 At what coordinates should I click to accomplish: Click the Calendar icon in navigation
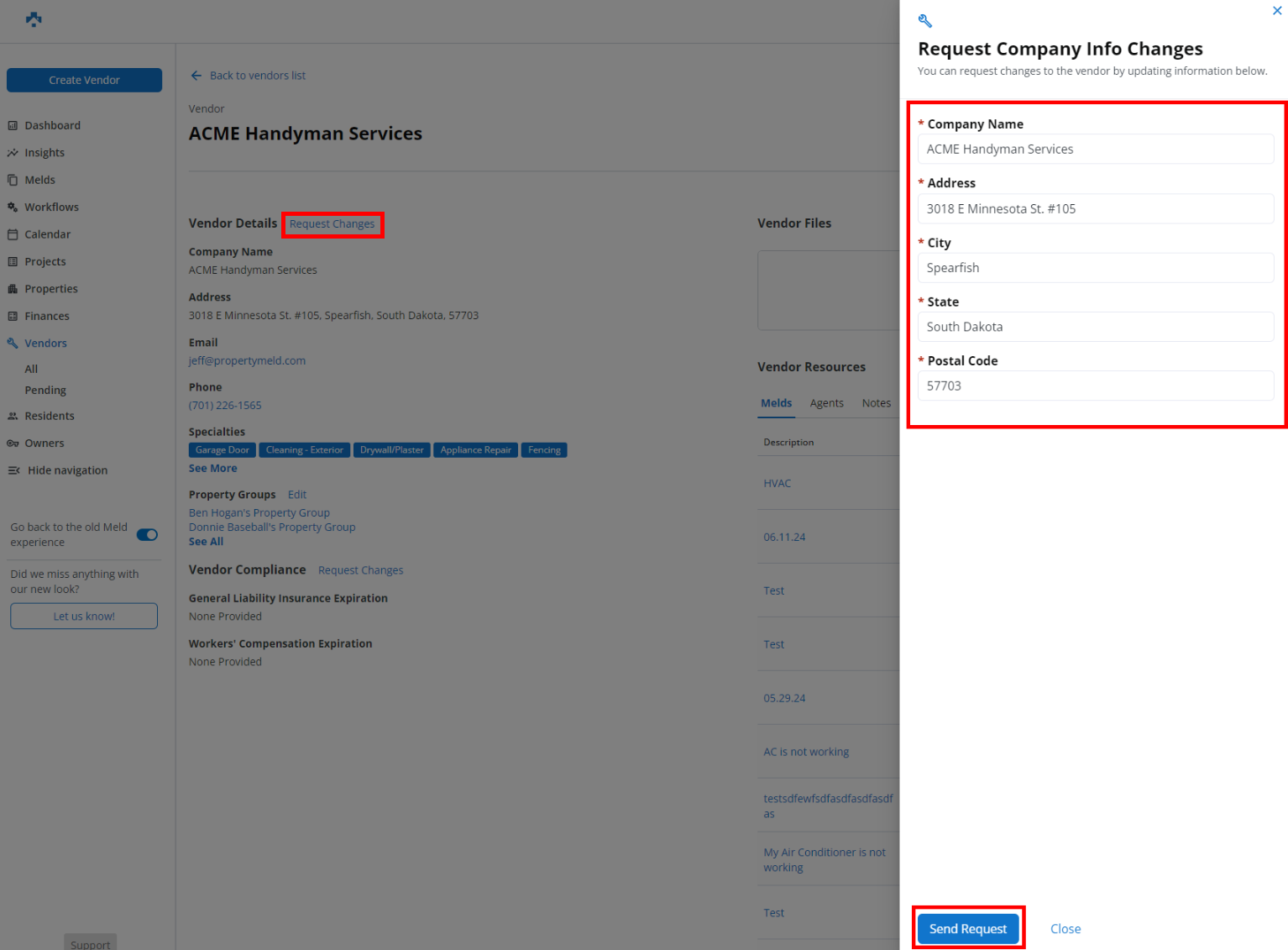13,234
